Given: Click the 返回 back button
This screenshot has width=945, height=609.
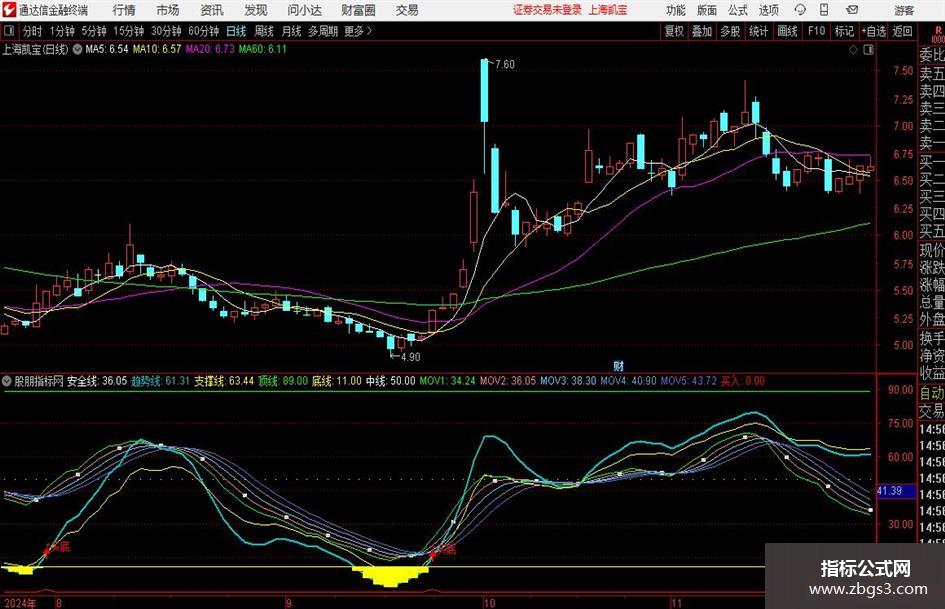Looking at the screenshot, I should pos(902,31).
